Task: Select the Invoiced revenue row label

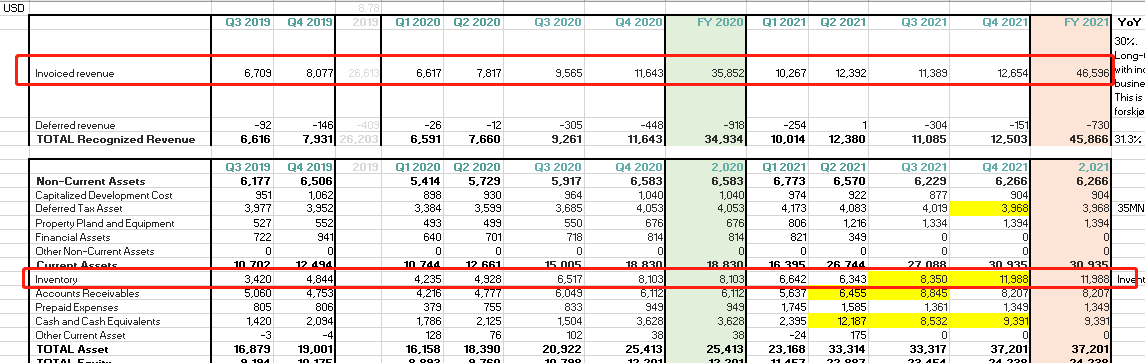Action: point(74,74)
